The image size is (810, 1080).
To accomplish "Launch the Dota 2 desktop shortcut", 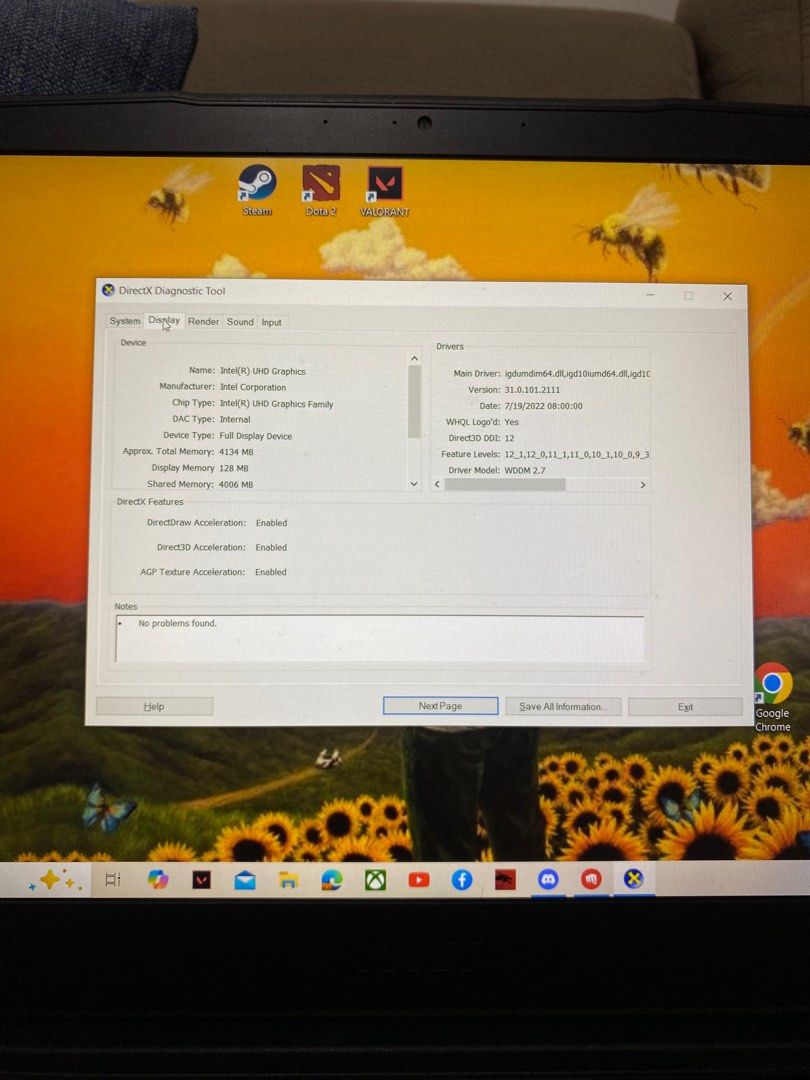I will (x=321, y=191).
